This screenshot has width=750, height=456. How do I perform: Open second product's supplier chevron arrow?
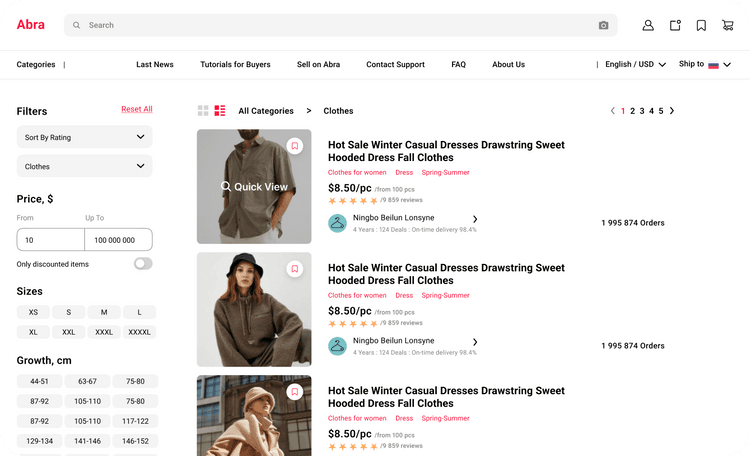(475, 342)
